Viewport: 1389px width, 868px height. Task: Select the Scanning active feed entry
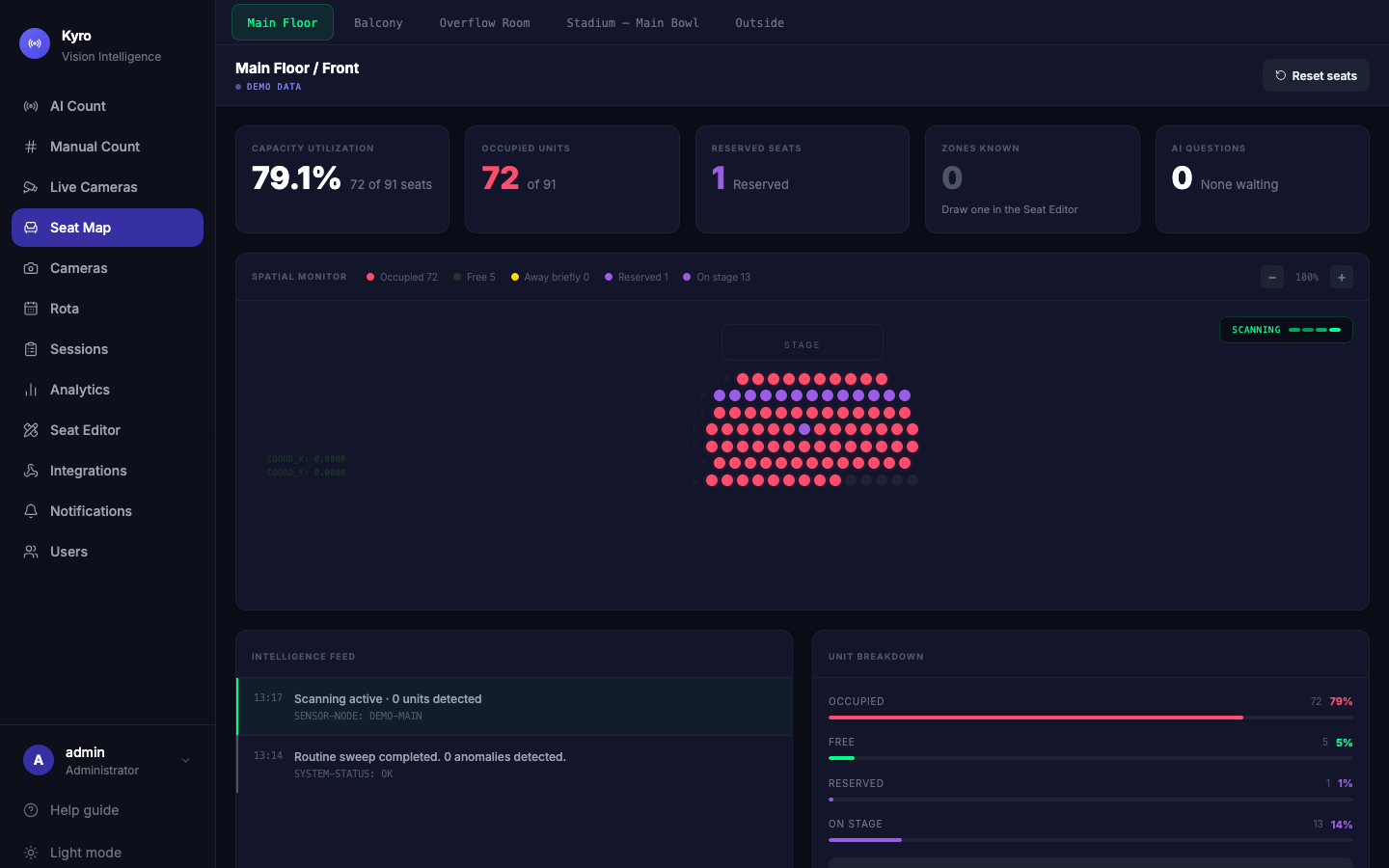(514, 707)
